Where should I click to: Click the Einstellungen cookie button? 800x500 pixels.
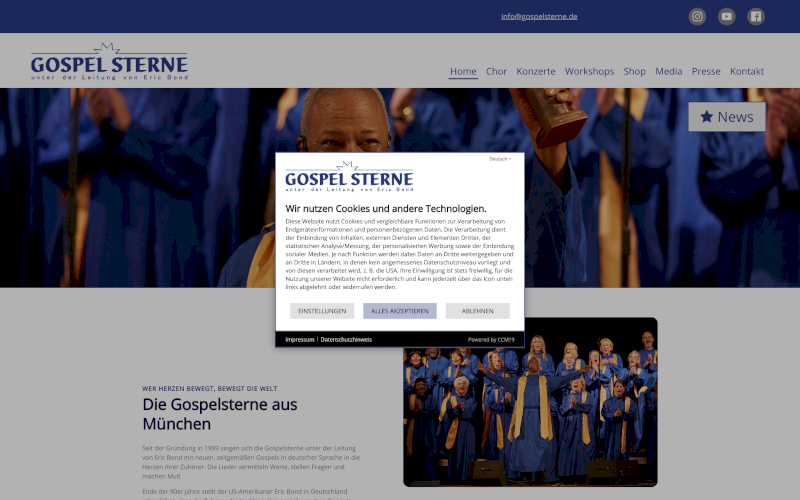322,311
